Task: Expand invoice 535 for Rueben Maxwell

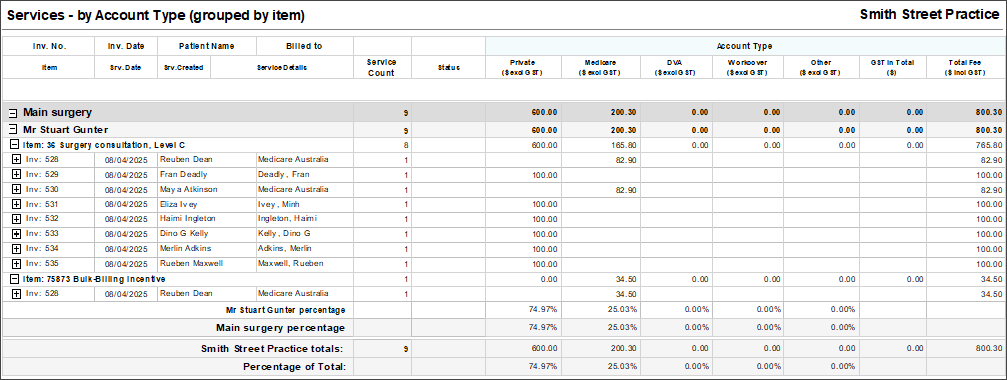Action: 17,263
